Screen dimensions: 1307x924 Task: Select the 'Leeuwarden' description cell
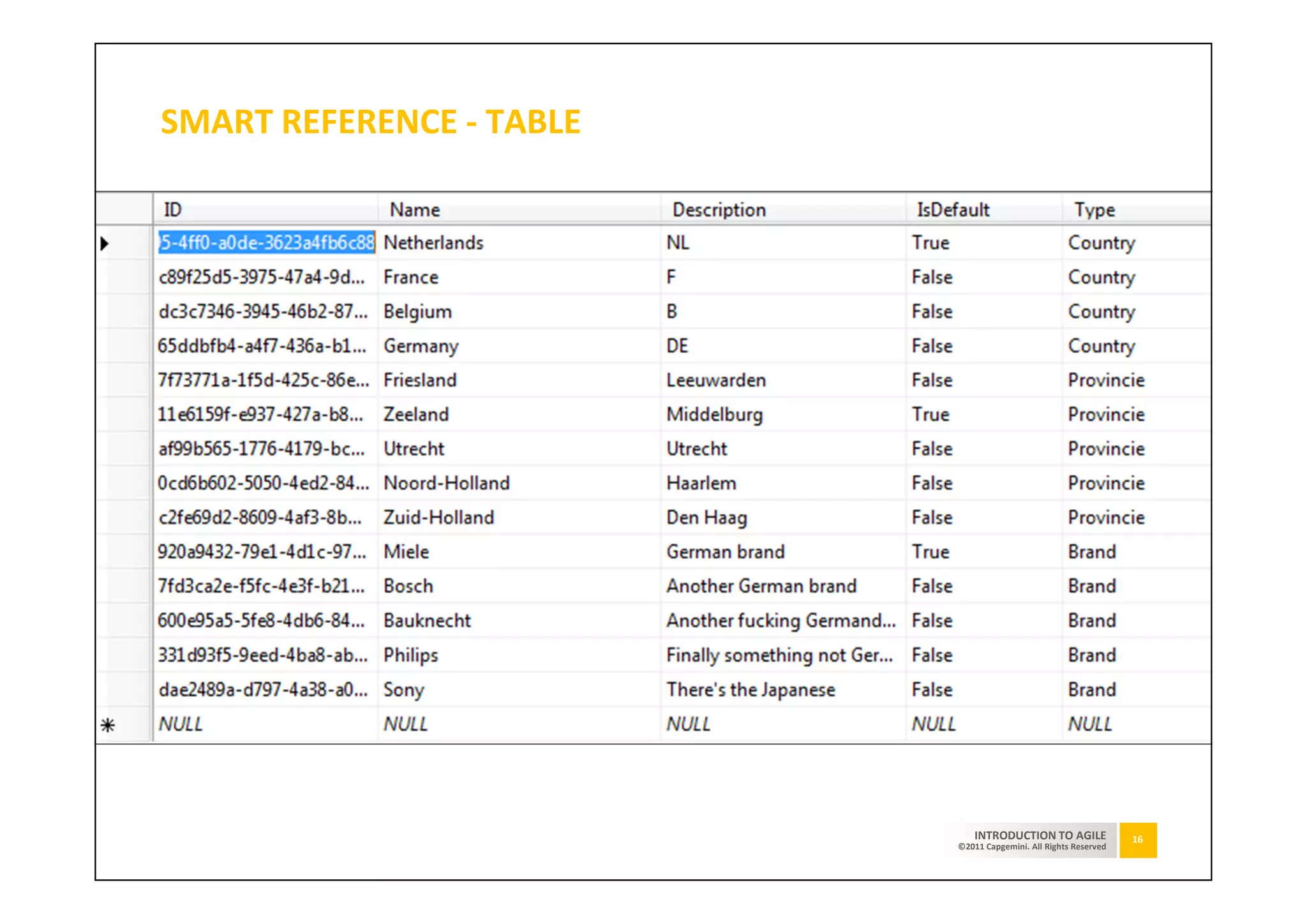(x=784, y=380)
